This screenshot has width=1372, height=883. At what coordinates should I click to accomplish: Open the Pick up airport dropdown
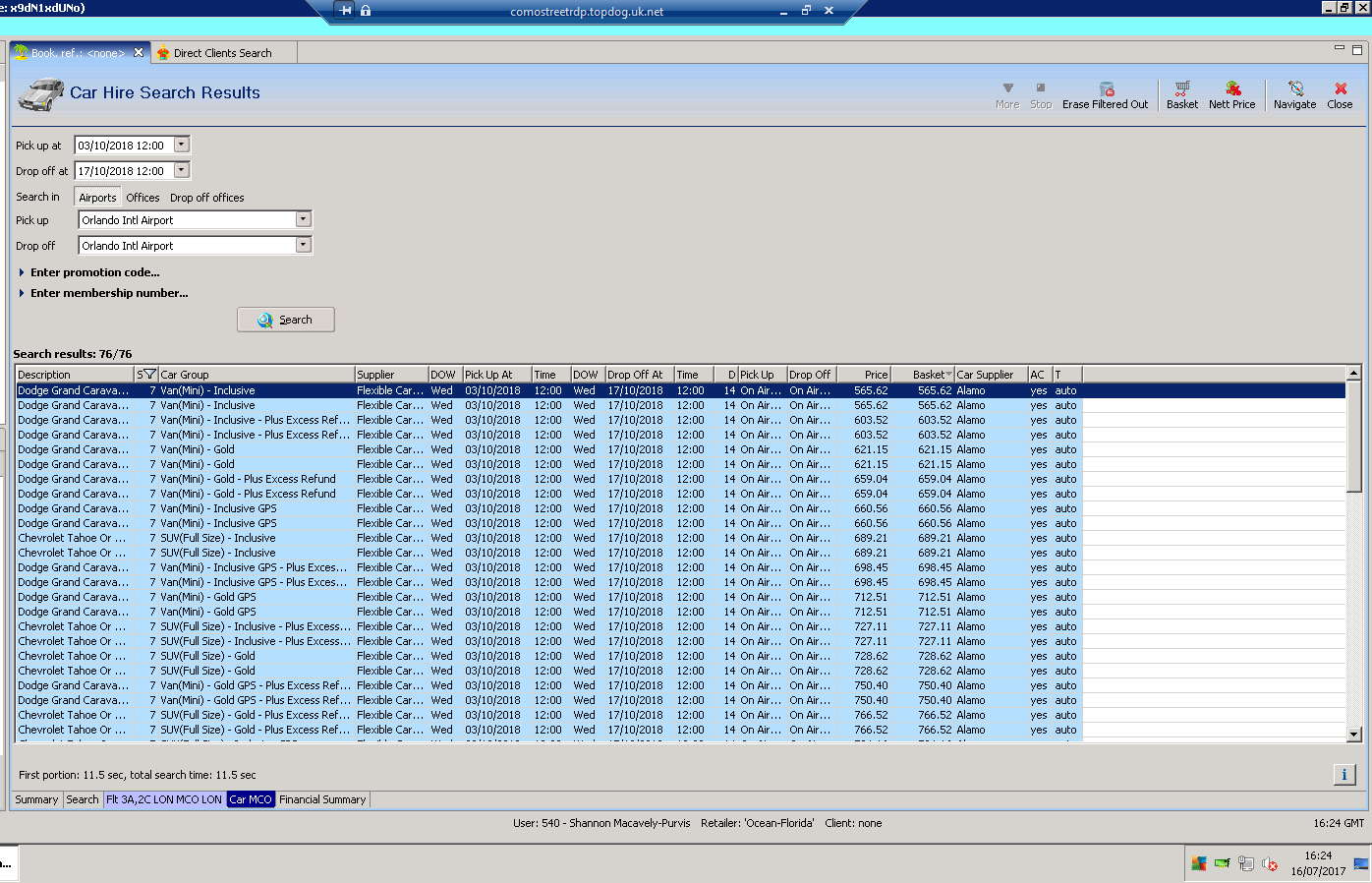303,219
